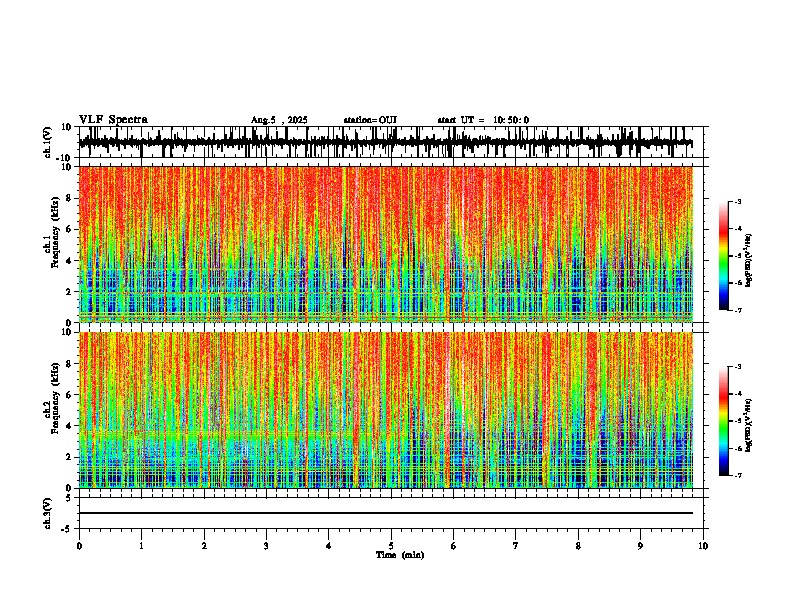The width and height of the screenshot is (792, 612).
Task: Select the "Aug.5 , 2025" date text
Action: tap(279, 120)
